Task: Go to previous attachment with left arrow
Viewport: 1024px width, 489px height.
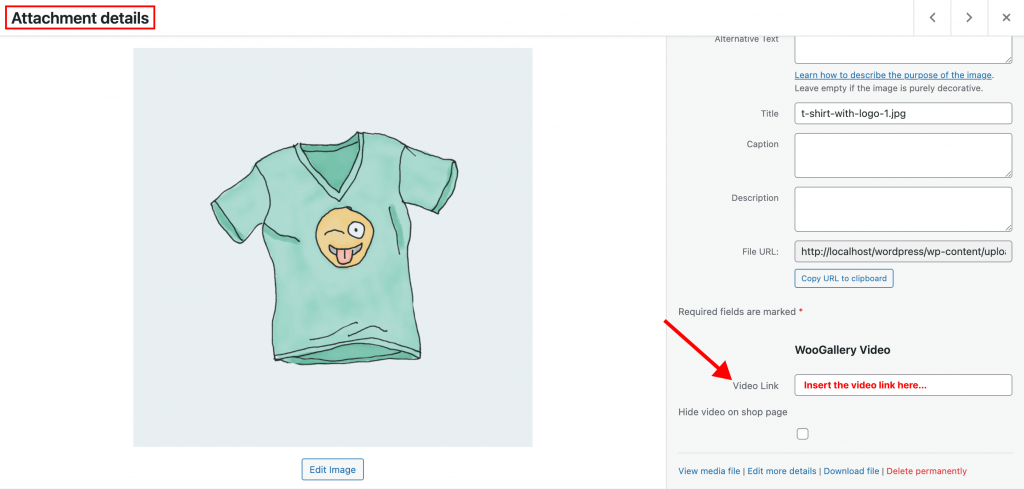Action: pos(932,18)
